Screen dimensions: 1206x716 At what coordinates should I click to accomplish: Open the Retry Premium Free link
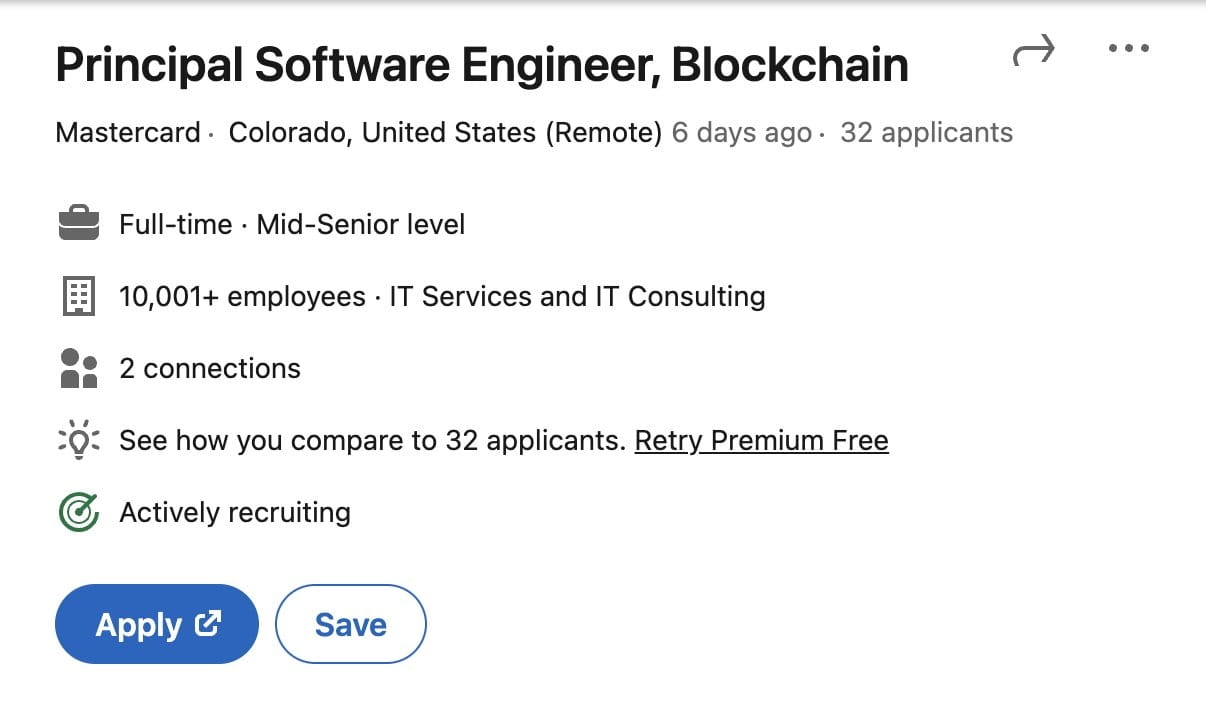click(x=761, y=440)
